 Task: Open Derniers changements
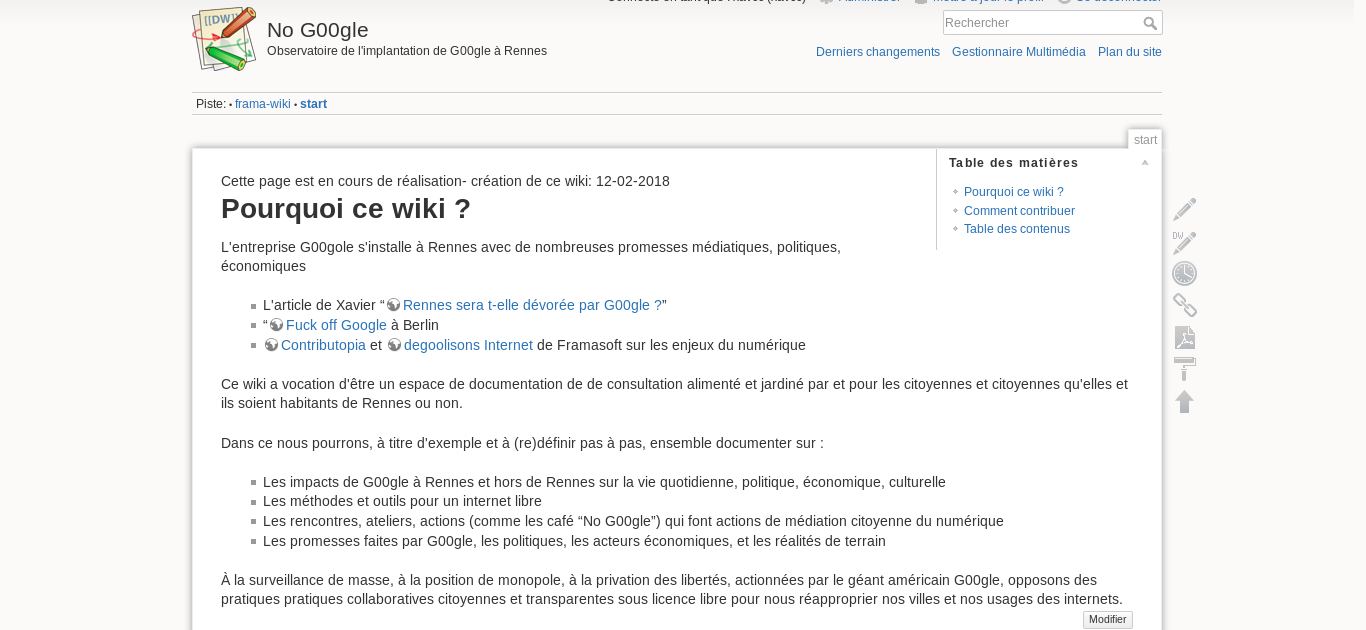(x=877, y=52)
